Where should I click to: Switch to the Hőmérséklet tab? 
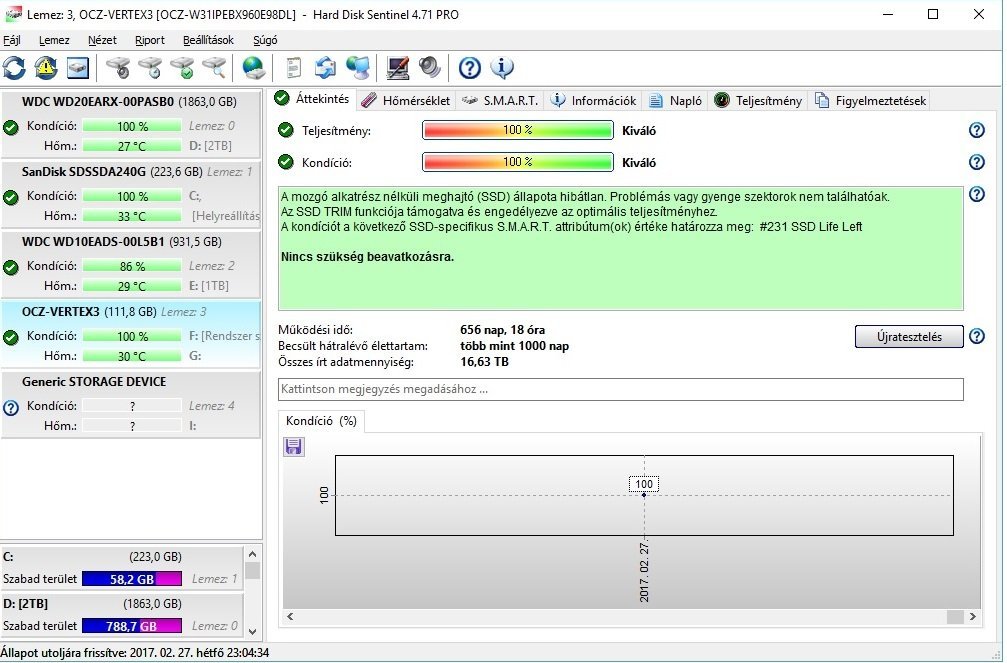tap(407, 101)
